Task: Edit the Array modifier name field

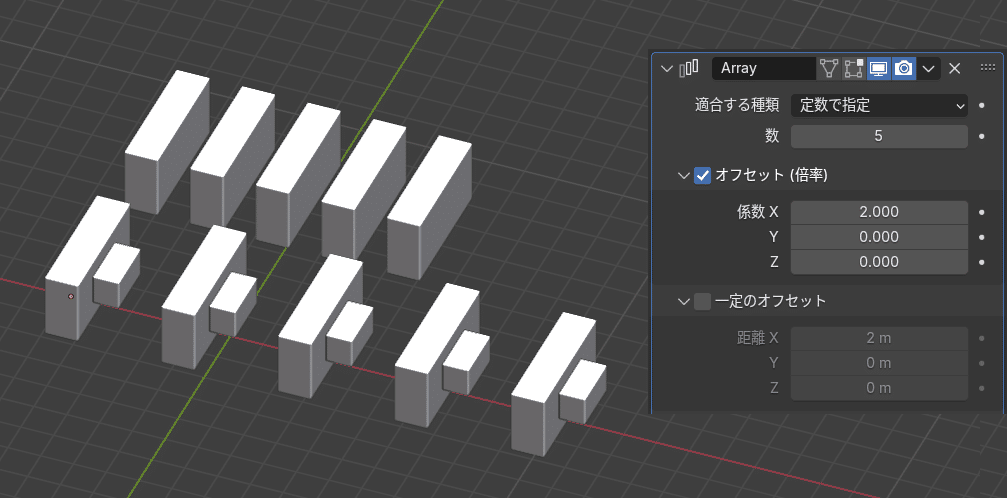Action: tap(764, 68)
